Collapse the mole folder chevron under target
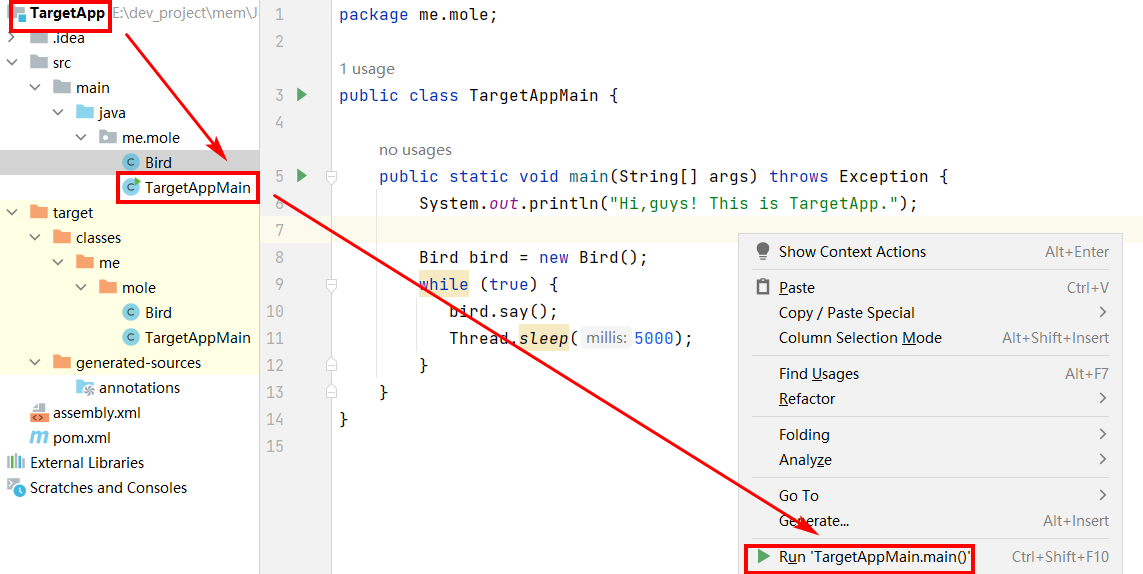Screen dimensions: 1143x574 pos(82,287)
